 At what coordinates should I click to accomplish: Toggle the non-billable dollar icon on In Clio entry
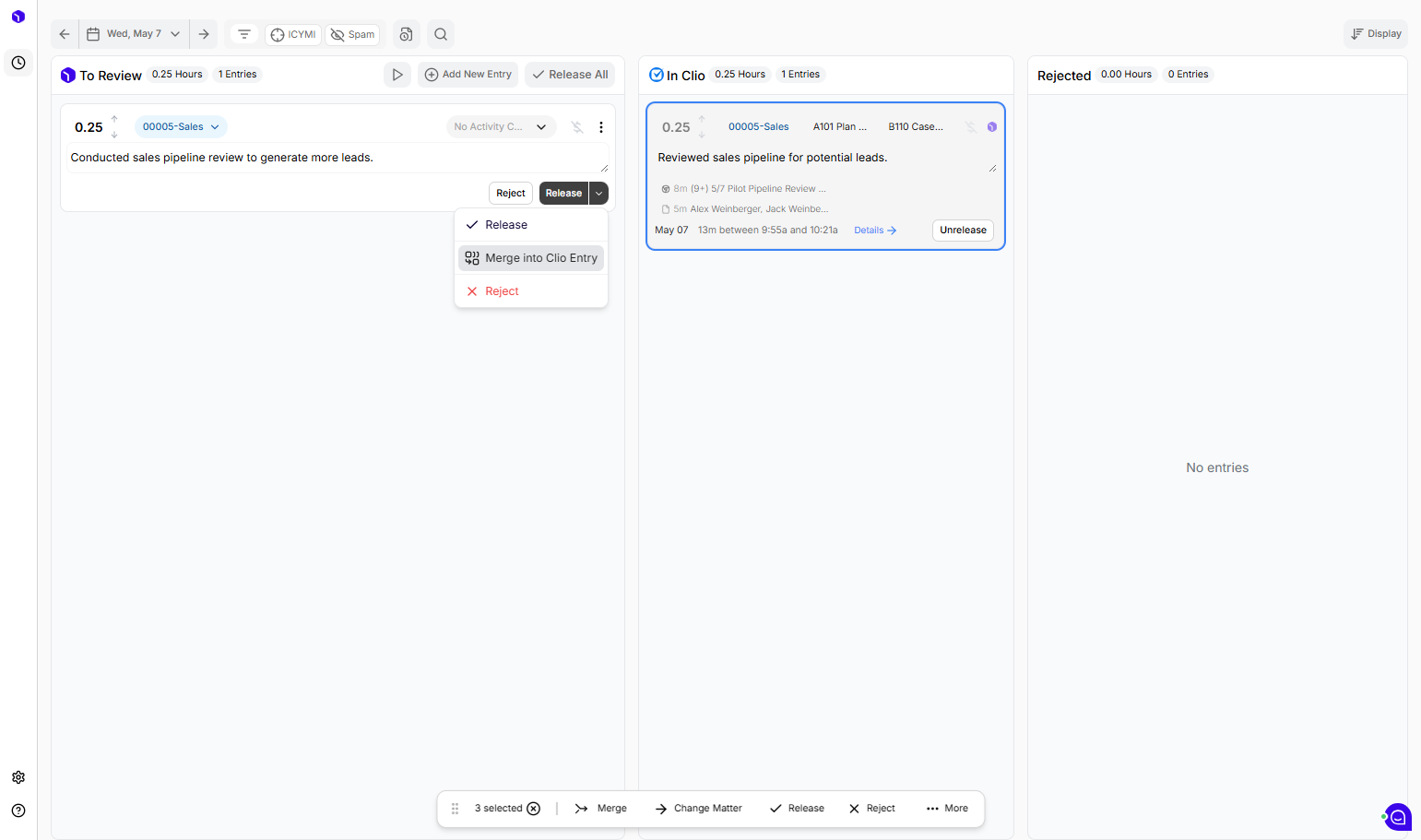971,127
